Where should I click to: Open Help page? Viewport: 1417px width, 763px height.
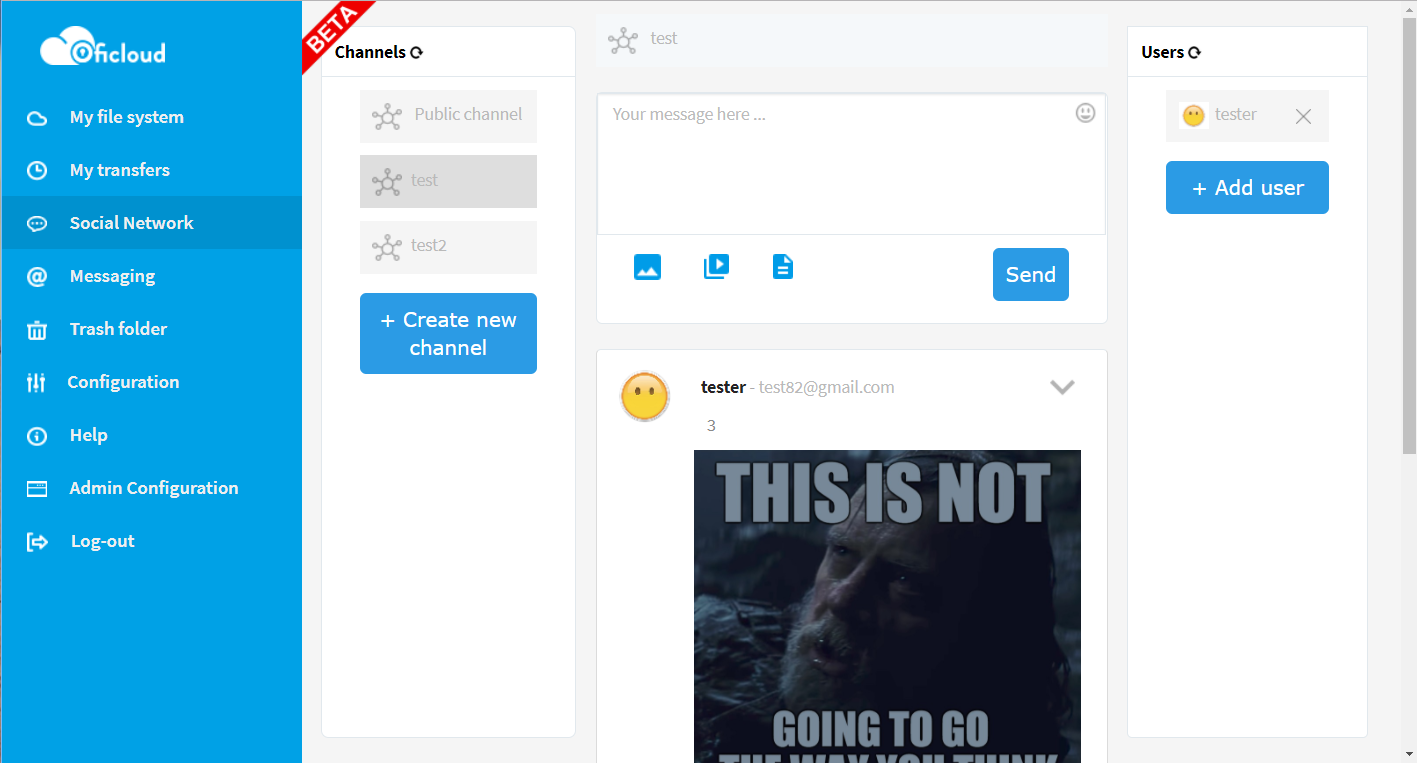(x=151, y=435)
